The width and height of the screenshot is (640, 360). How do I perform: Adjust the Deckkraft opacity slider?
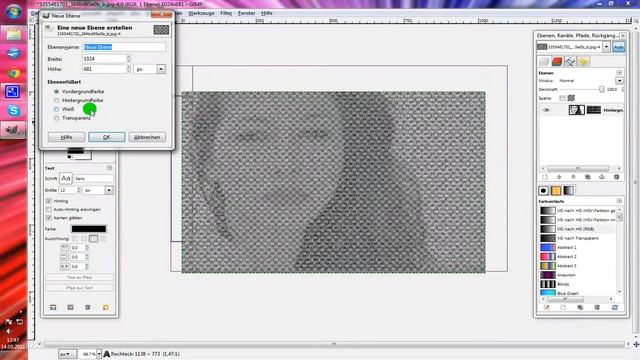click(x=582, y=89)
